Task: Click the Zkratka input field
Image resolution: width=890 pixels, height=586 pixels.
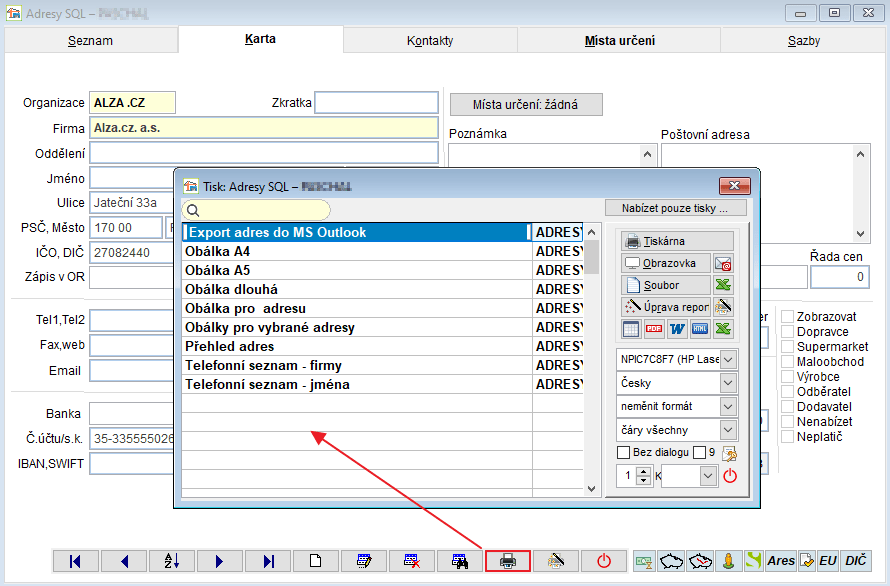Action: click(376, 103)
